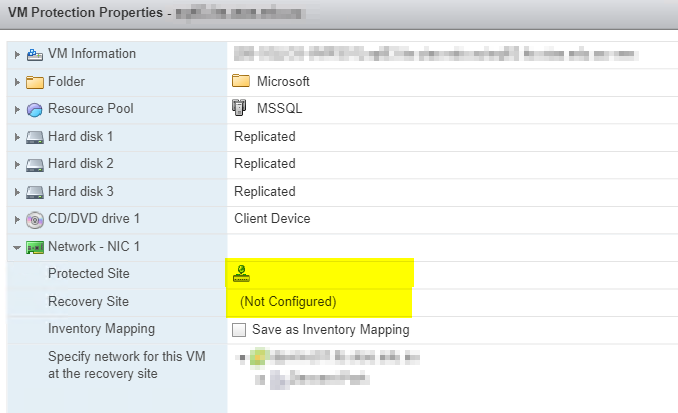Expand the Resource Pool row
Image resolution: width=678 pixels, height=413 pixels.
[17, 110]
